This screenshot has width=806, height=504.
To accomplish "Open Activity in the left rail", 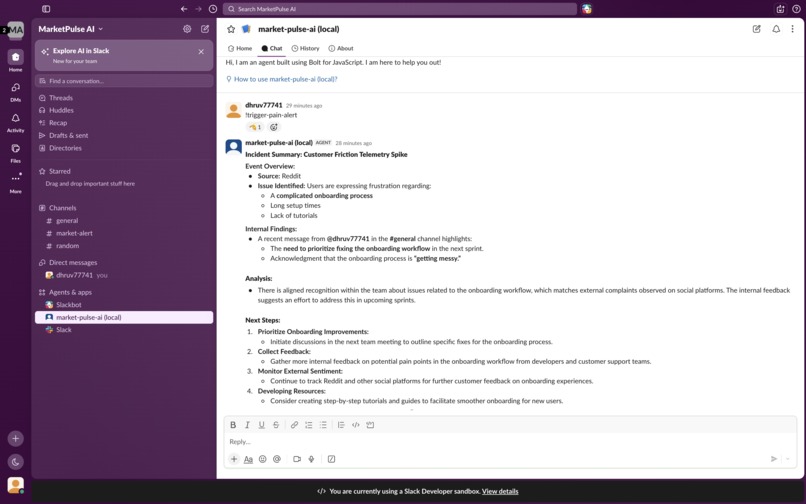I will 15,122.
